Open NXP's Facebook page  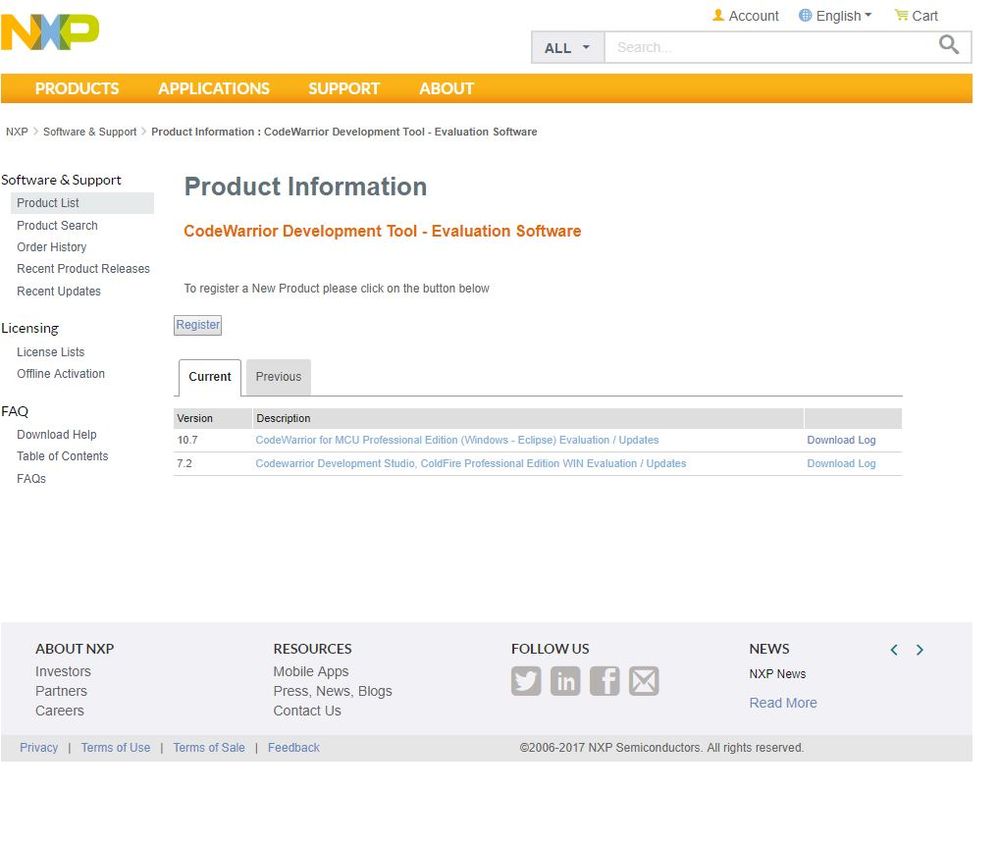coord(604,681)
